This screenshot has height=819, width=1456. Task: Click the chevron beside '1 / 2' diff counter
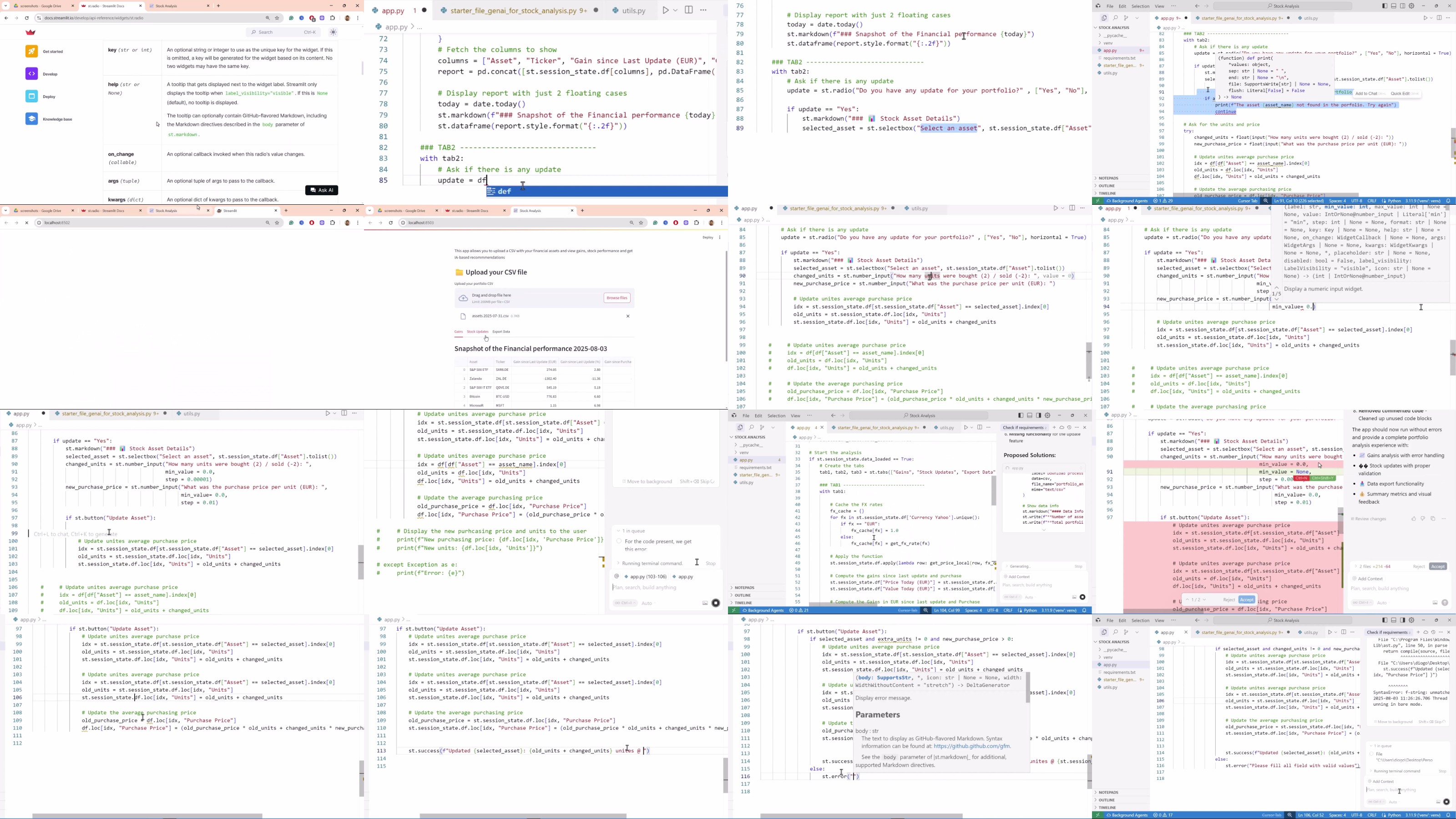click(x=1204, y=600)
